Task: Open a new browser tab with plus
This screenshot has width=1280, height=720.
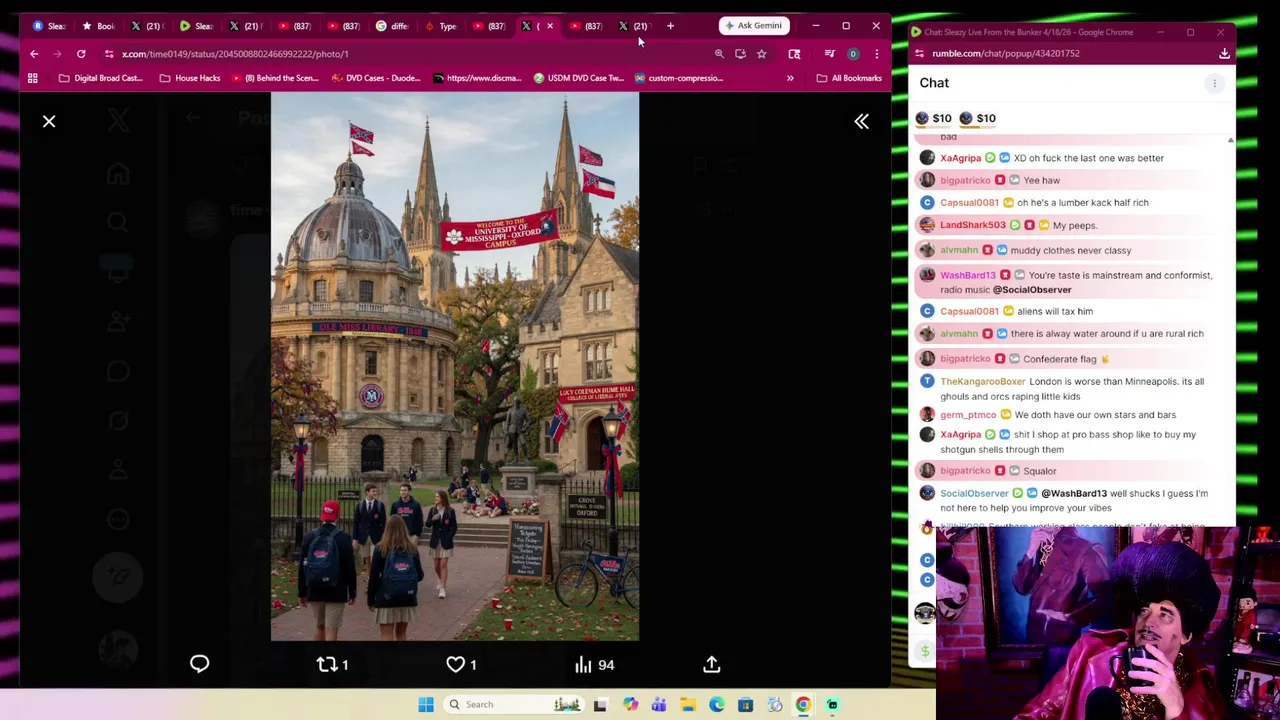Action: (670, 26)
